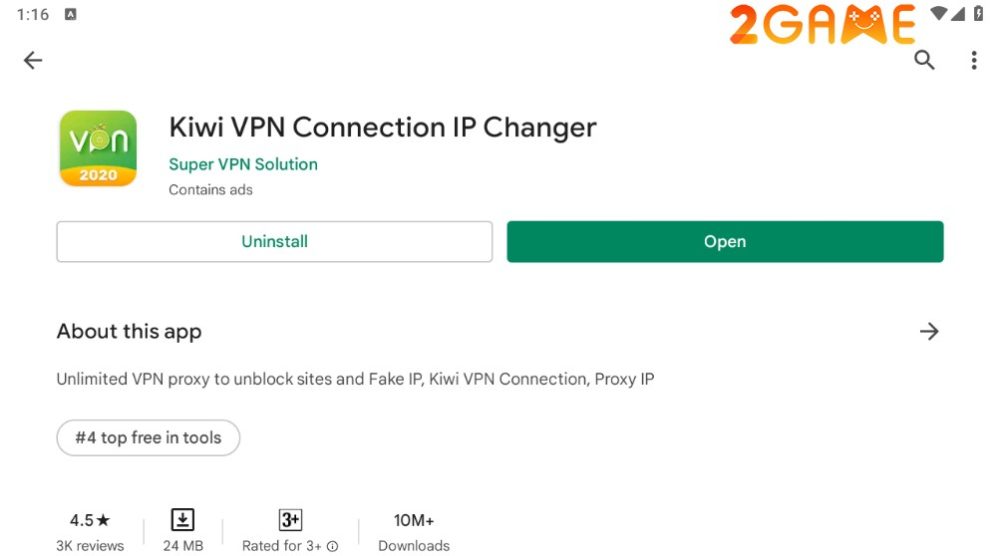Click the Kiwi VPN Connection IP Changer title
Viewport: 1000px width, 556px height.
pyautogui.click(x=383, y=128)
